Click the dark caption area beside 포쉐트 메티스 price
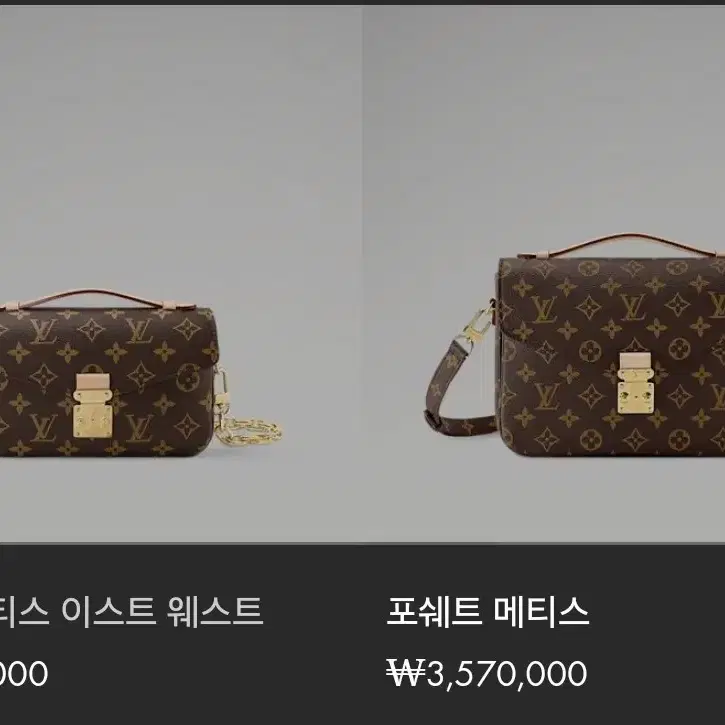This screenshot has width=725, height=725. [657, 673]
